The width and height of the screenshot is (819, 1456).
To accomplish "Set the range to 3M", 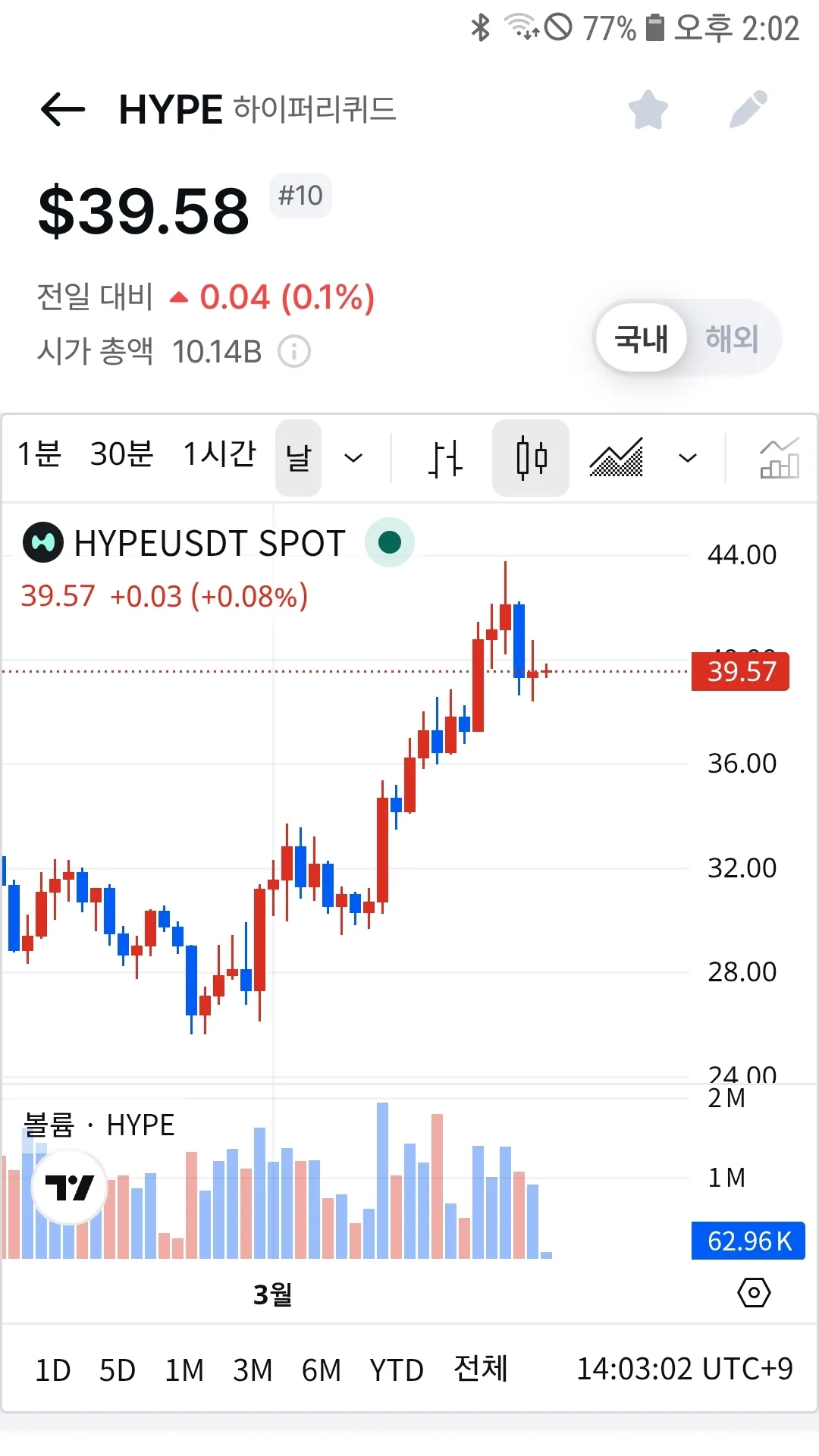I will point(253,1370).
